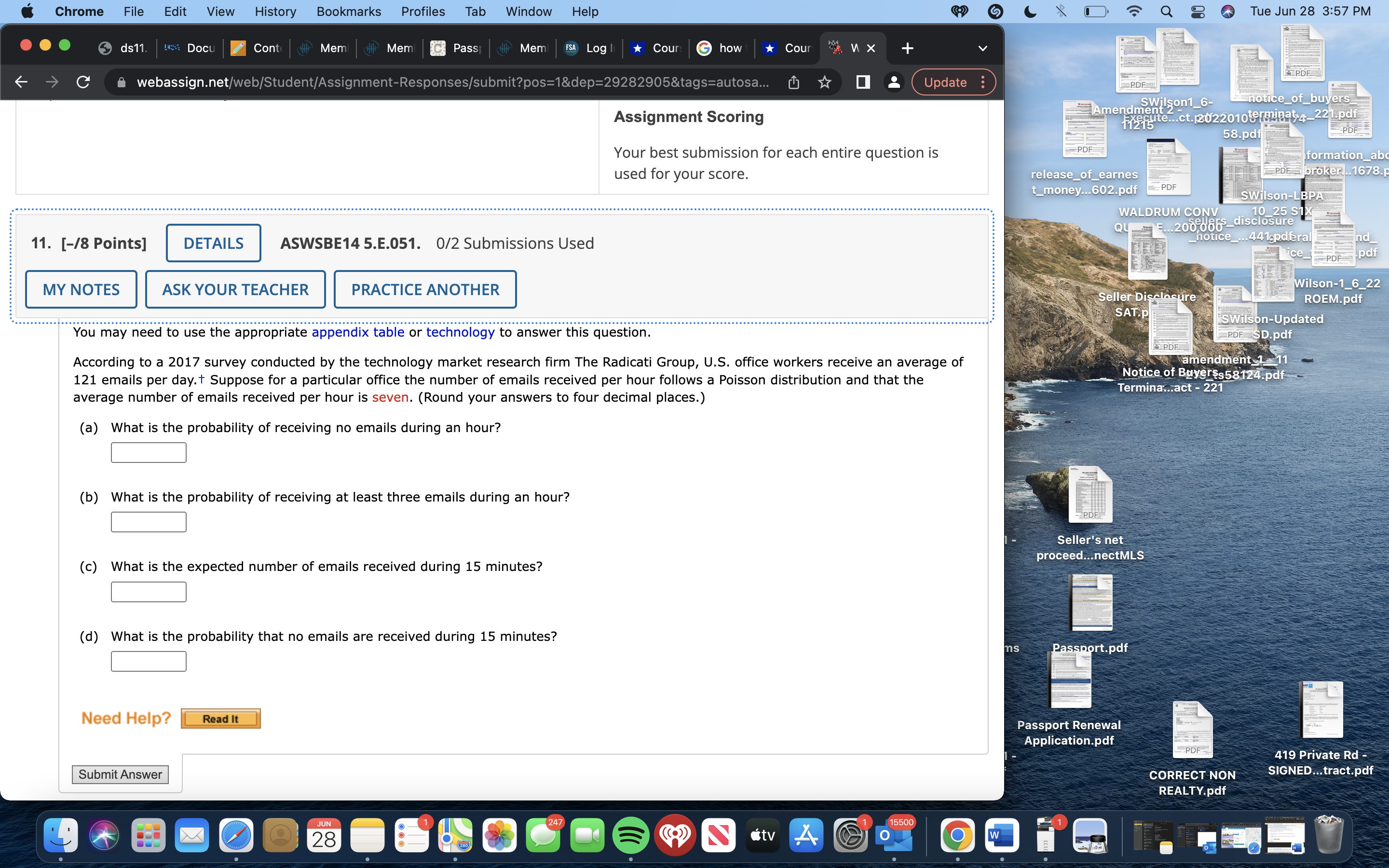The height and width of the screenshot is (868, 1389).
Task: Open the Chrome profile avatar icon
Action: [x=894, y=82]
